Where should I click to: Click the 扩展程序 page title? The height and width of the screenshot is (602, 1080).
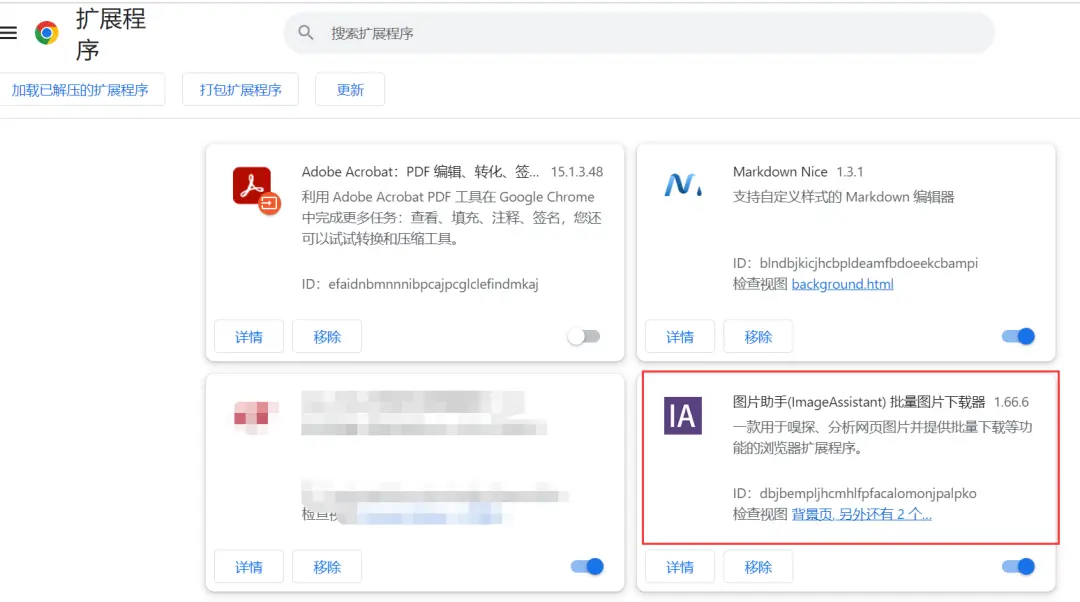click(x=111, y=34)
